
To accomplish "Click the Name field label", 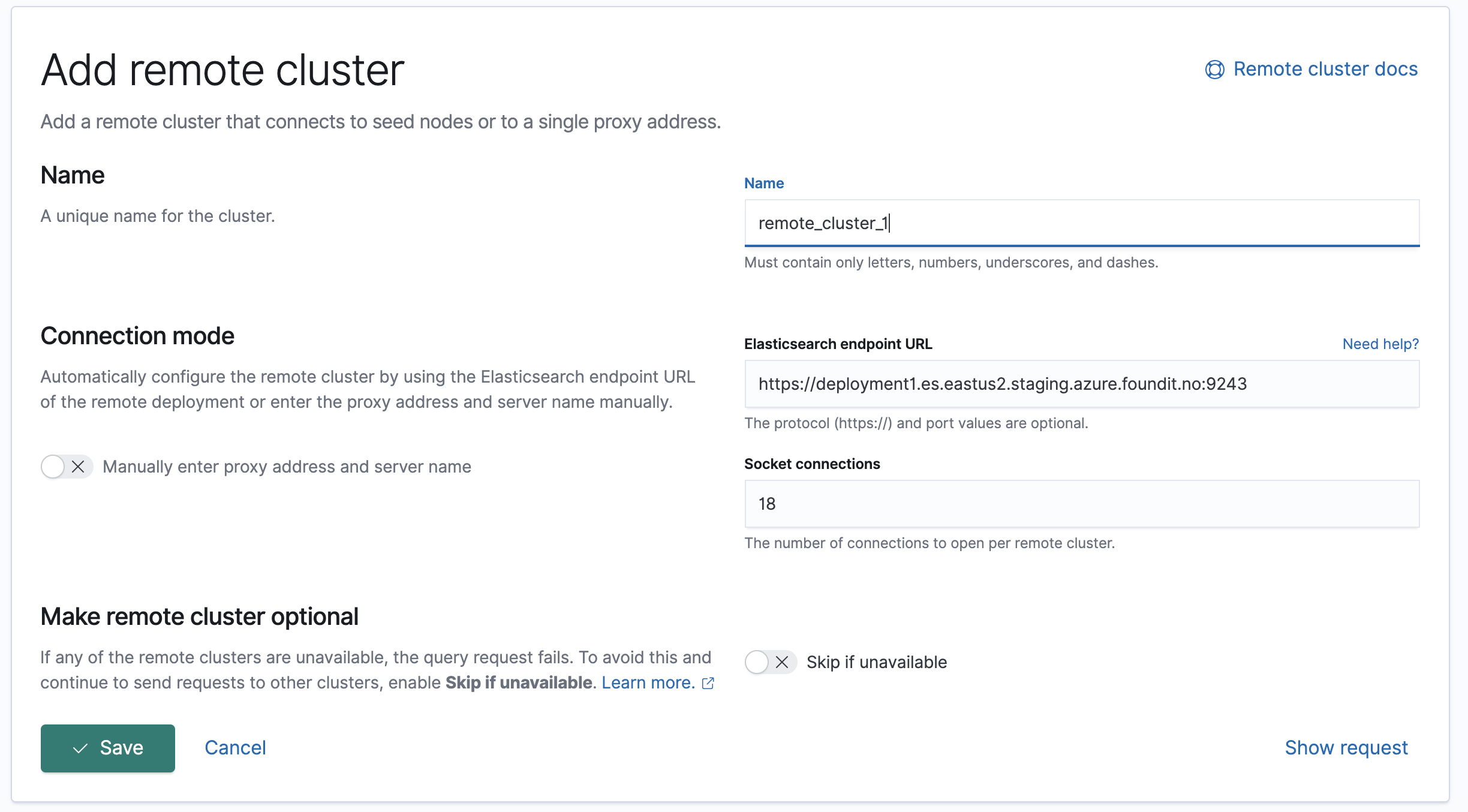I will tap(763, 184).
